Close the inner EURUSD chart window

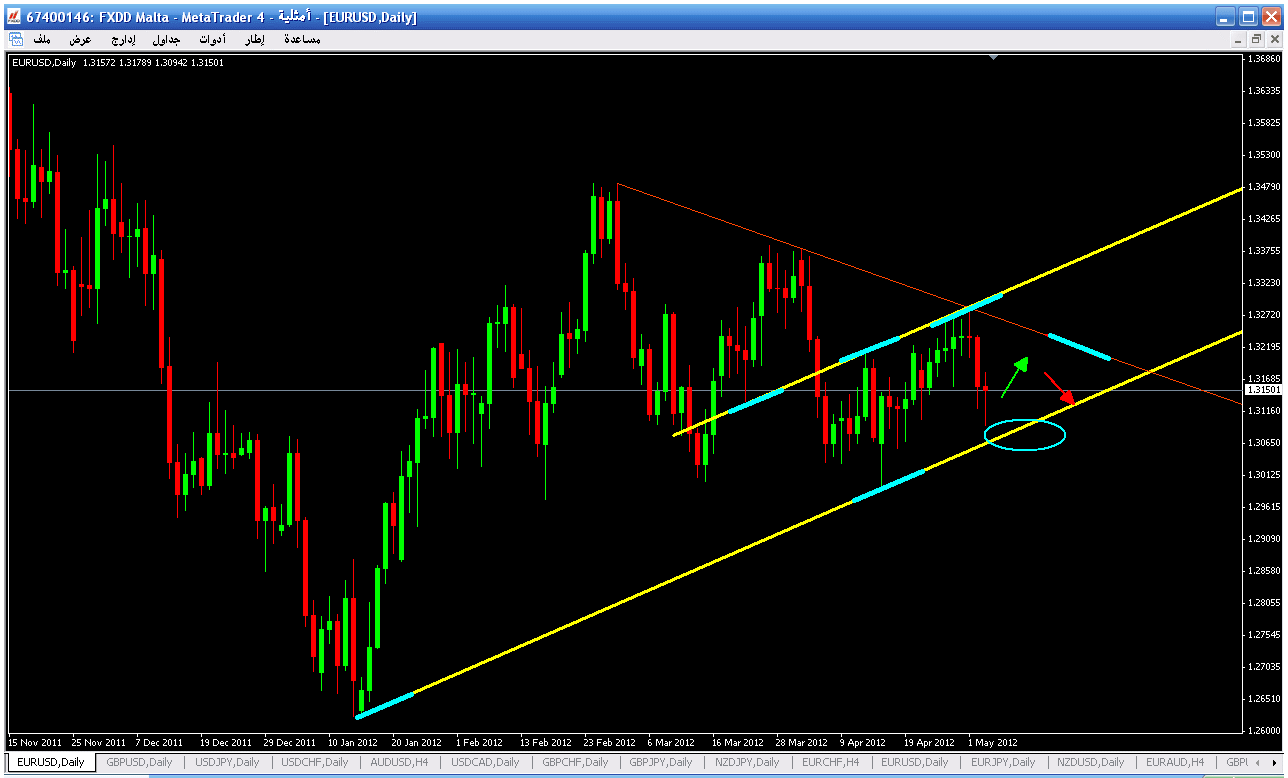pos(1273,39)
